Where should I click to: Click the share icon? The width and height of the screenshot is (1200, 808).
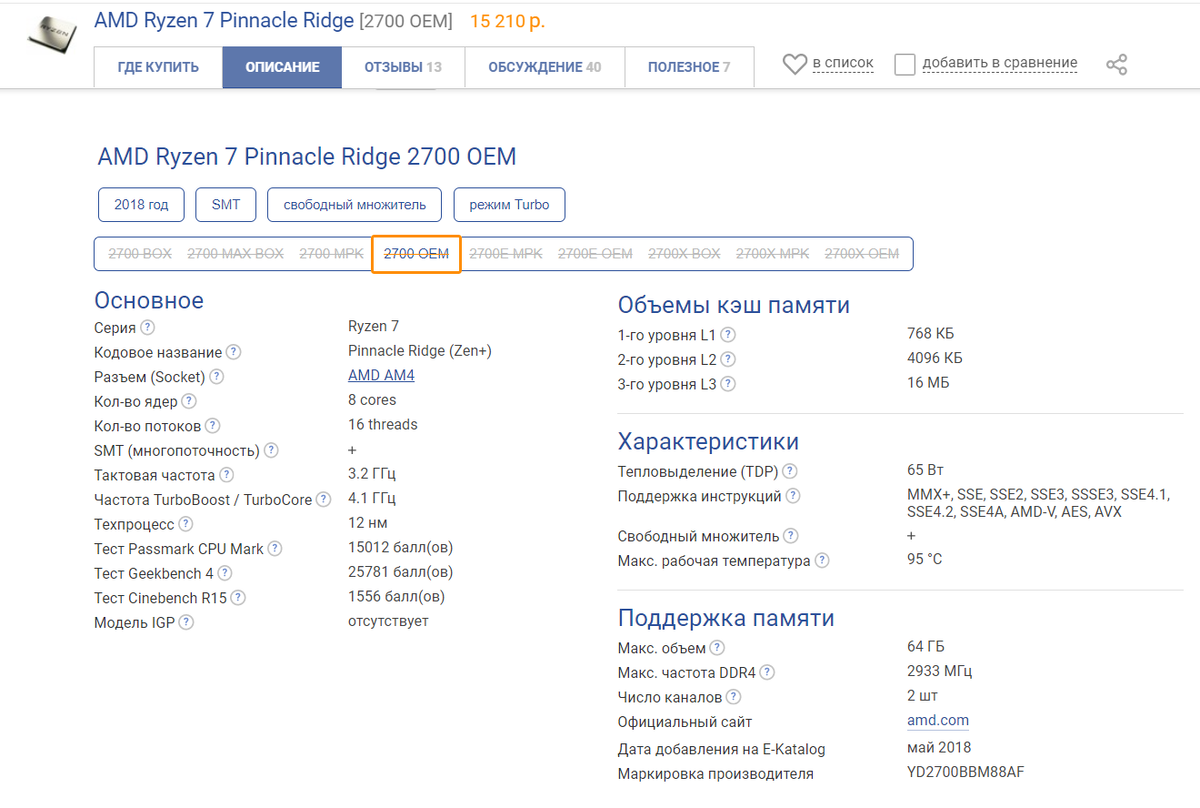pyautogui.click(x=1117, y=65)
